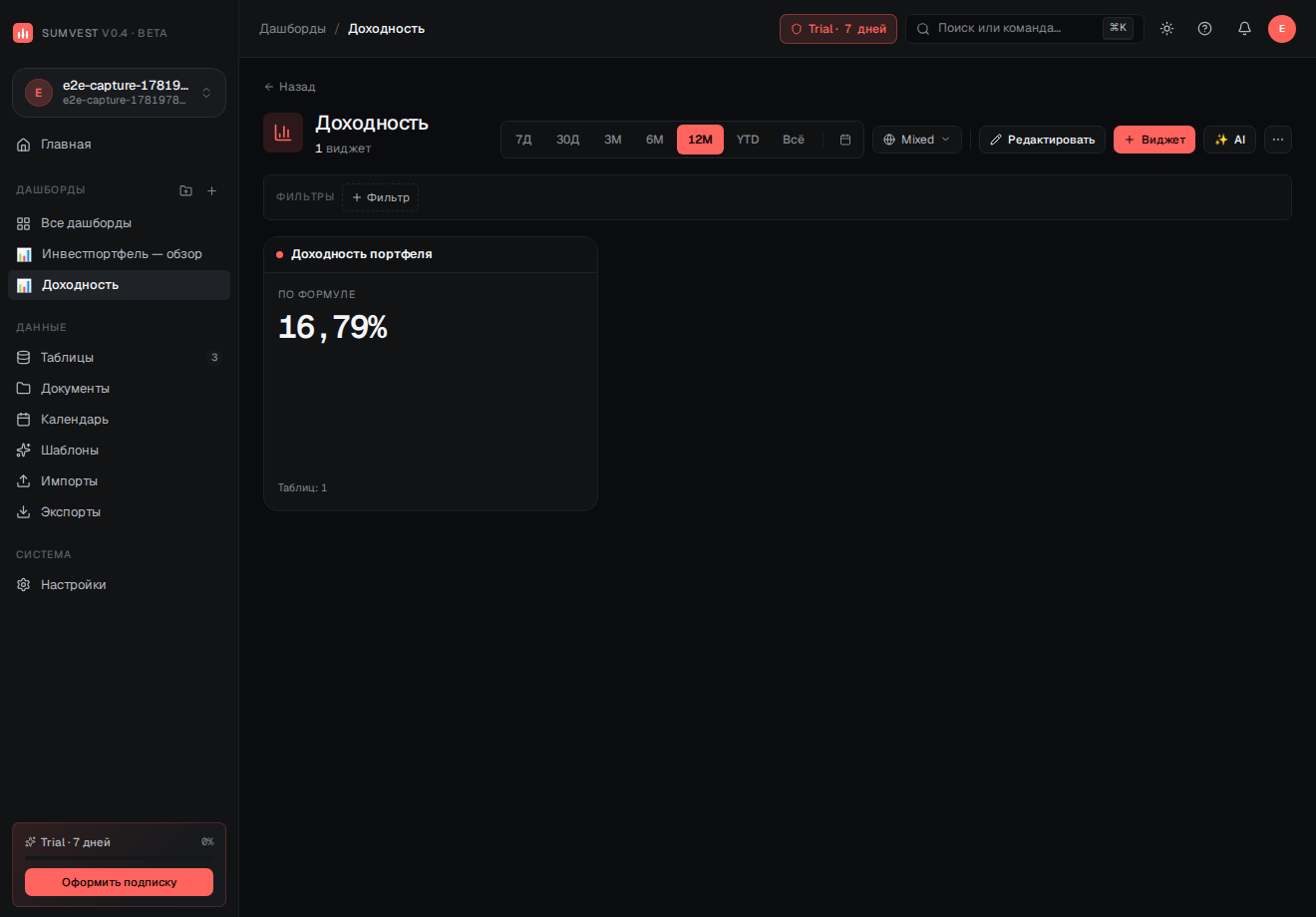
Task: Focus the Поиск или команда search field
Action: (1024, 29)
